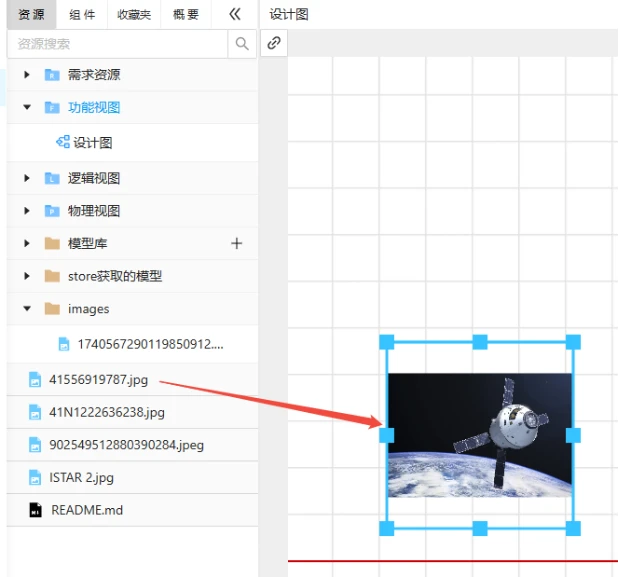Click the bottom-left resize handle of image
The height and width of the screenshot is (577, 619).
tap(387, 528)
